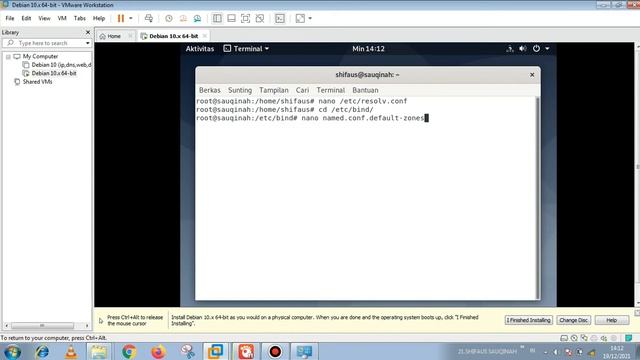This screenshot has height=360, width=640.
Task: Send Ctrl+Alt+Del to the virtual machine
Action: point(149,18)
